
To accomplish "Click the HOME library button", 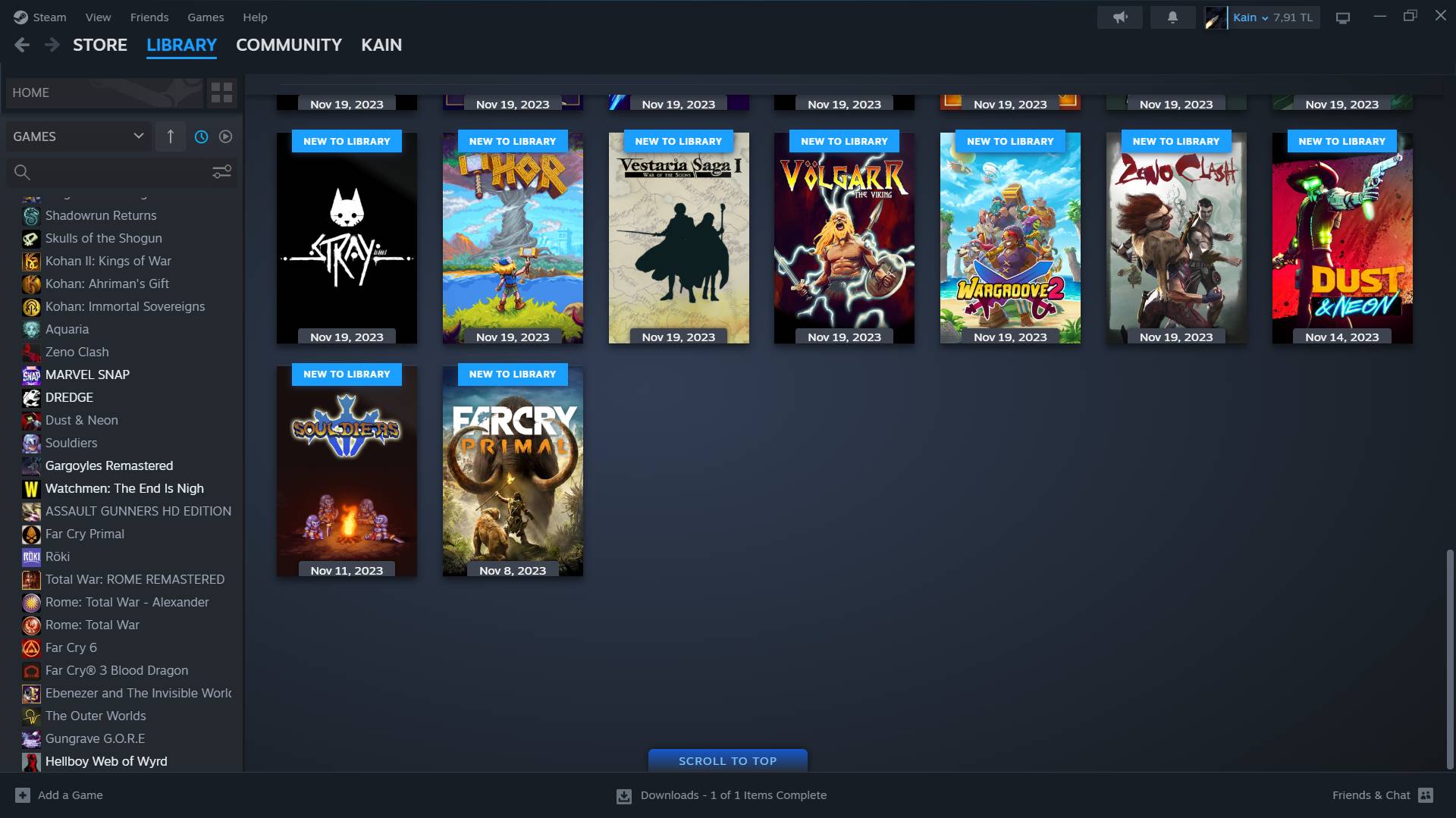I will [x=105, y=92].
